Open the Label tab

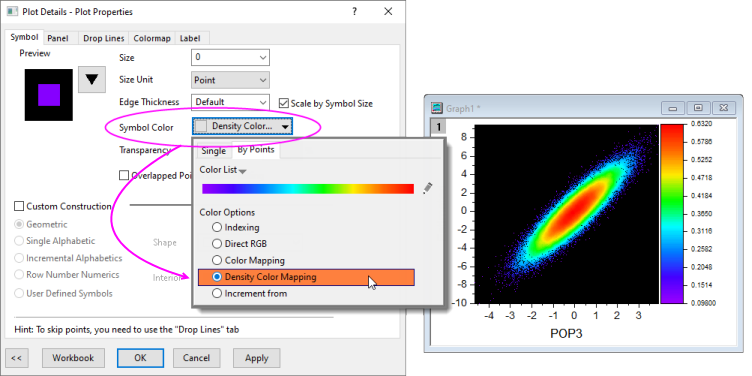coord(190,38)
